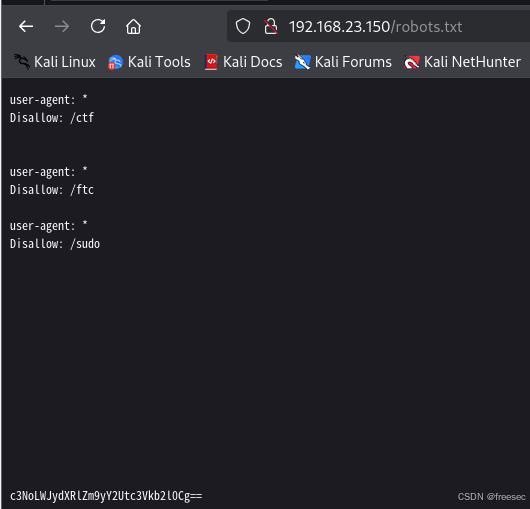Screen dimensions: 530x509
Task: Click the "user-agent: *" line above /ftc
Action: (x=49, y=172)
